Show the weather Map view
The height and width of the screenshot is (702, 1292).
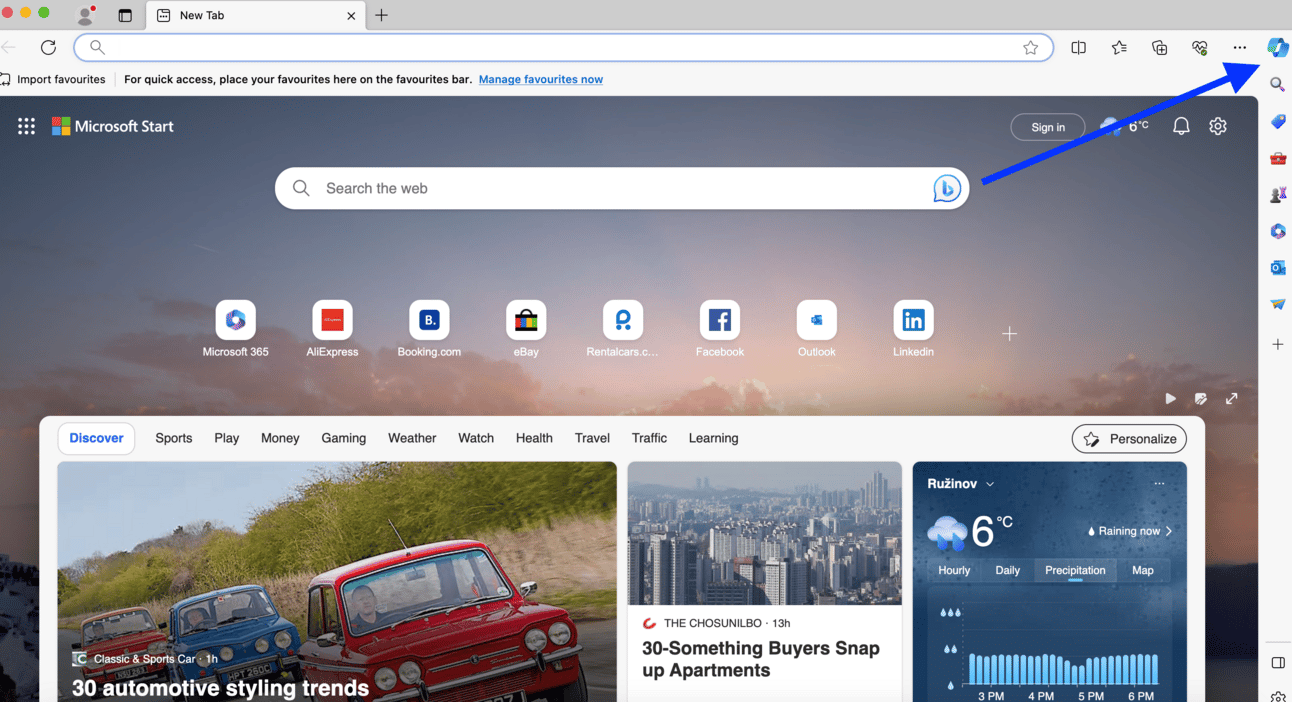[1143, 570]
